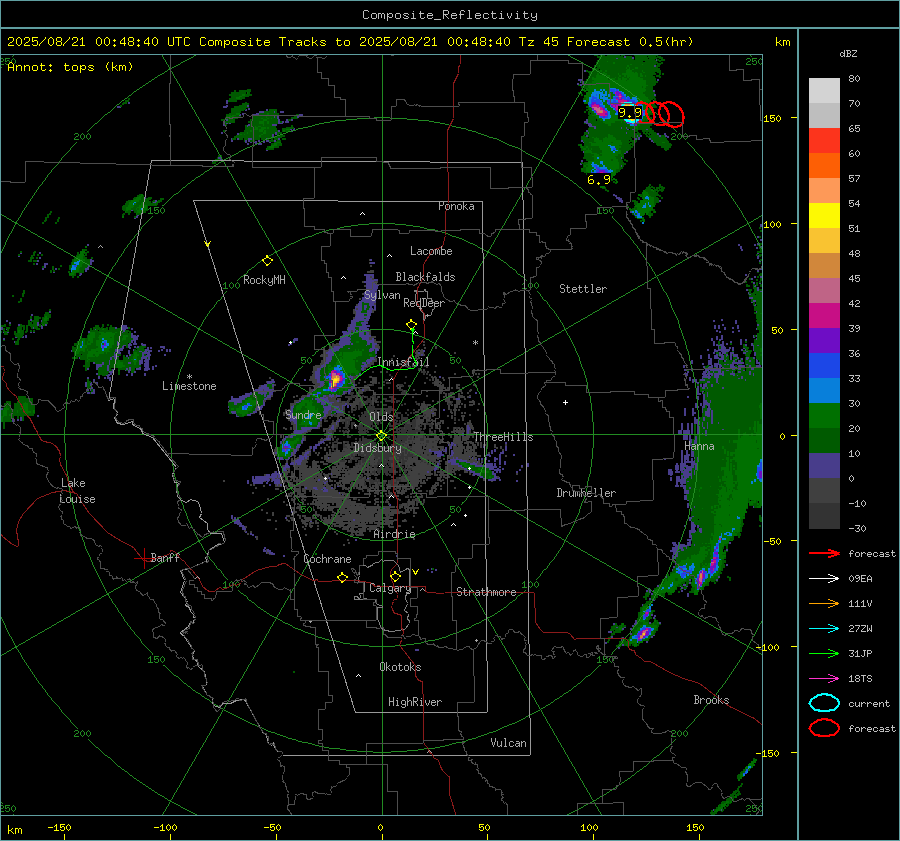The height and width of the screenshot is (841, 900).
Task: Click the UTC timestamp header text
Action: (99, 42)
